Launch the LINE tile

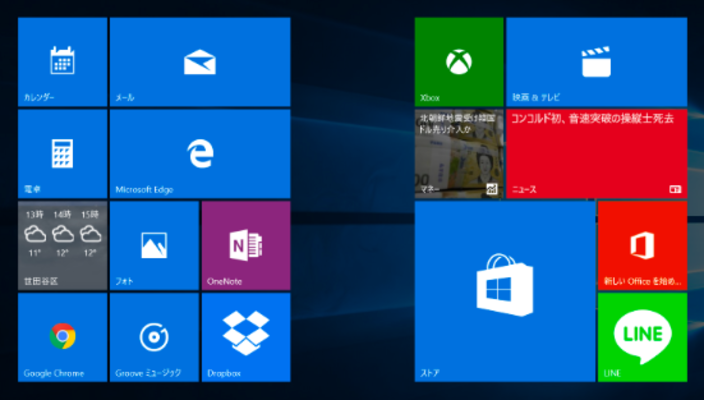click(642, 337)
